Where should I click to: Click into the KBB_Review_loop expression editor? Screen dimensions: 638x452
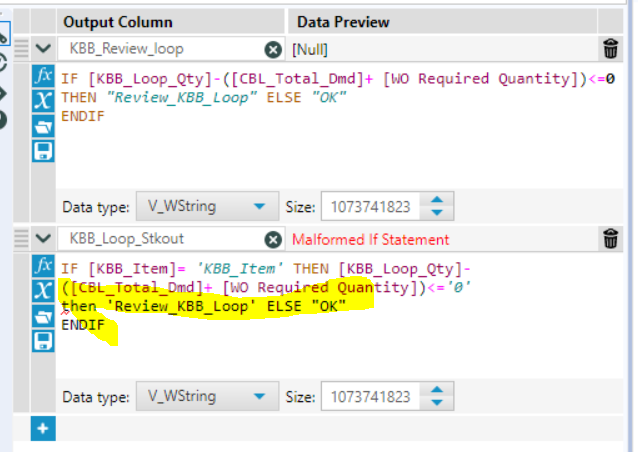click(339, 126)
